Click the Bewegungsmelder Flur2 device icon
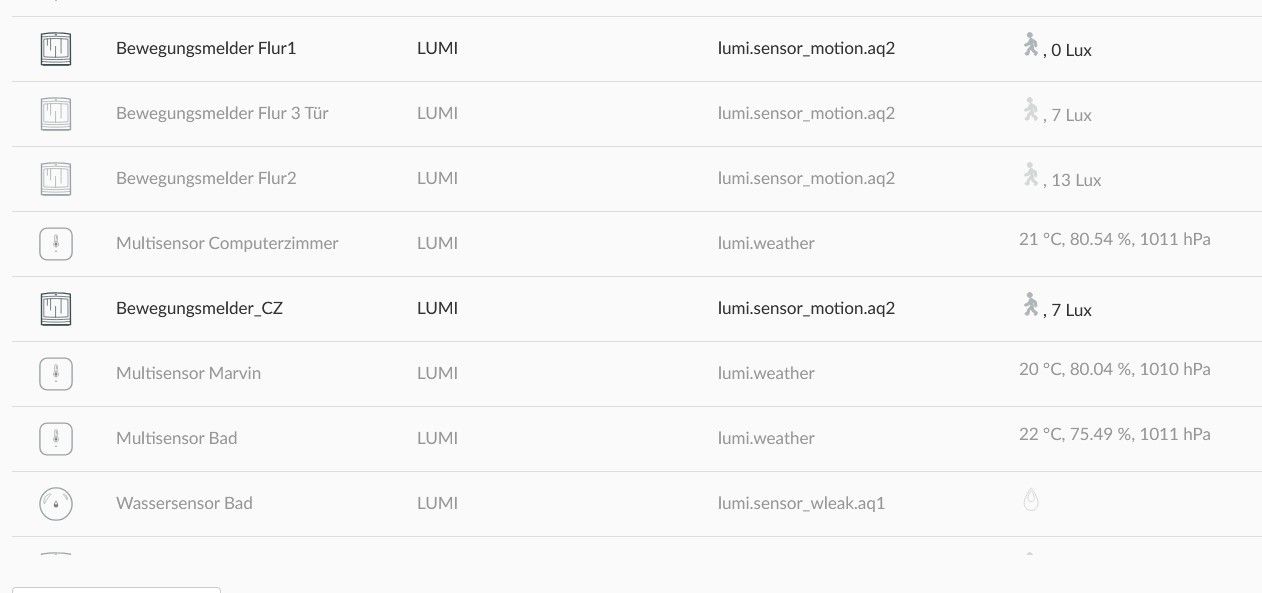This screenshot has height=593, width=1262. point(56,179)
